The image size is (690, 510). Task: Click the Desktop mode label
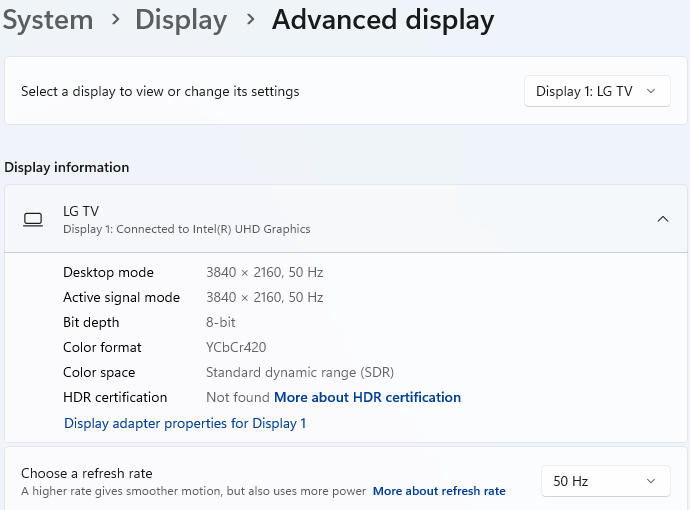tap(108, 272)
